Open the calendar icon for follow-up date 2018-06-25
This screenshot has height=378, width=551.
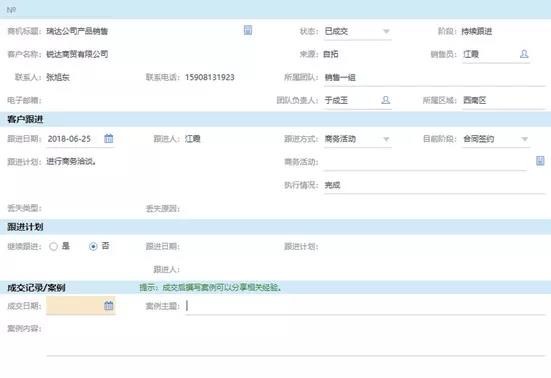109,138
